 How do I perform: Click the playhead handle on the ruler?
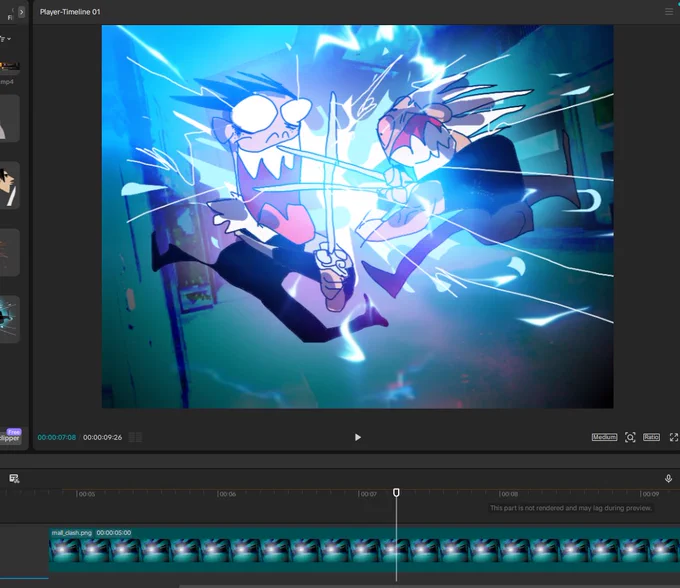coord(396,492)
